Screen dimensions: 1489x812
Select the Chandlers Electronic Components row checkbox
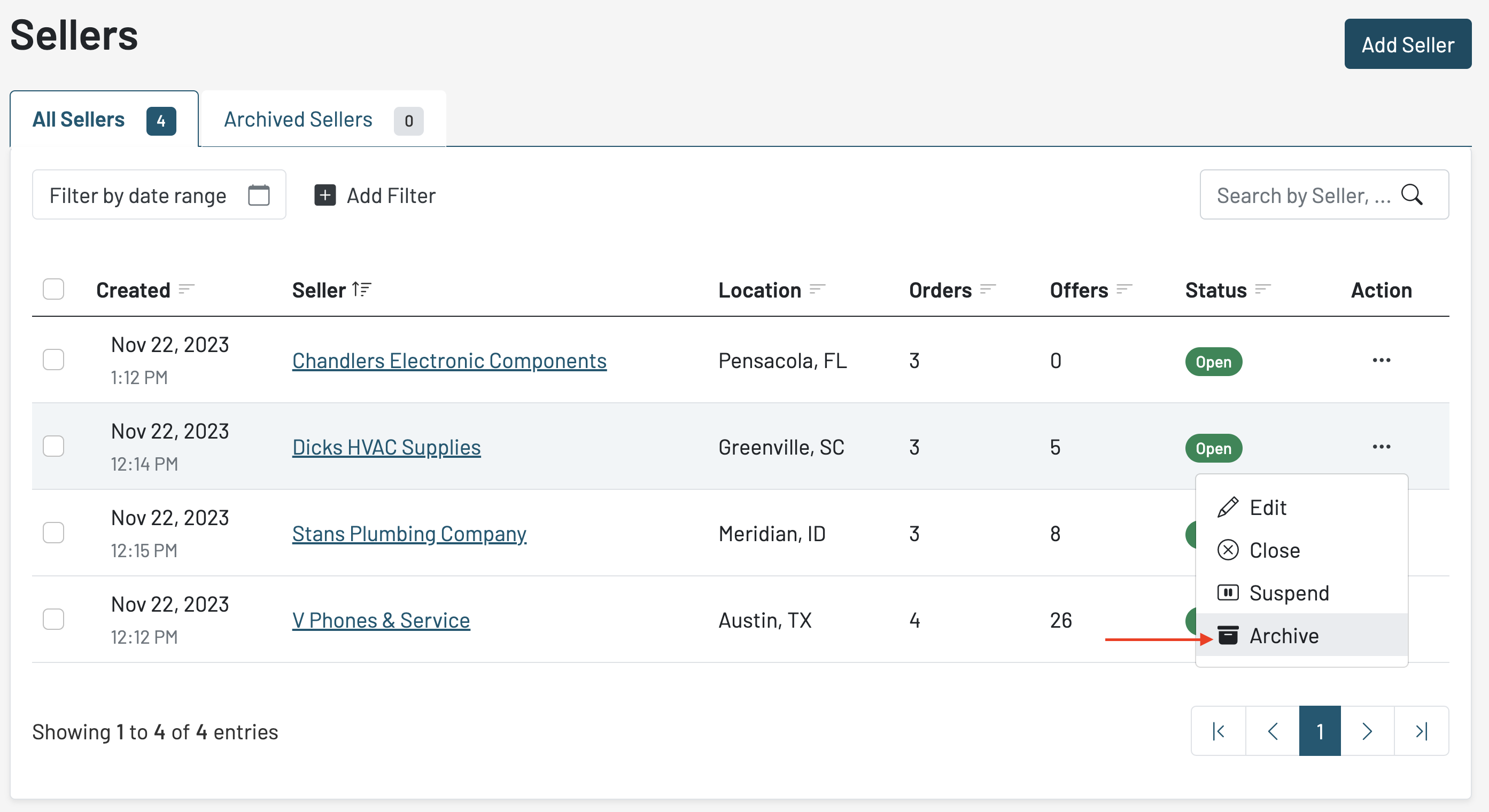click(x=53, y=360)
